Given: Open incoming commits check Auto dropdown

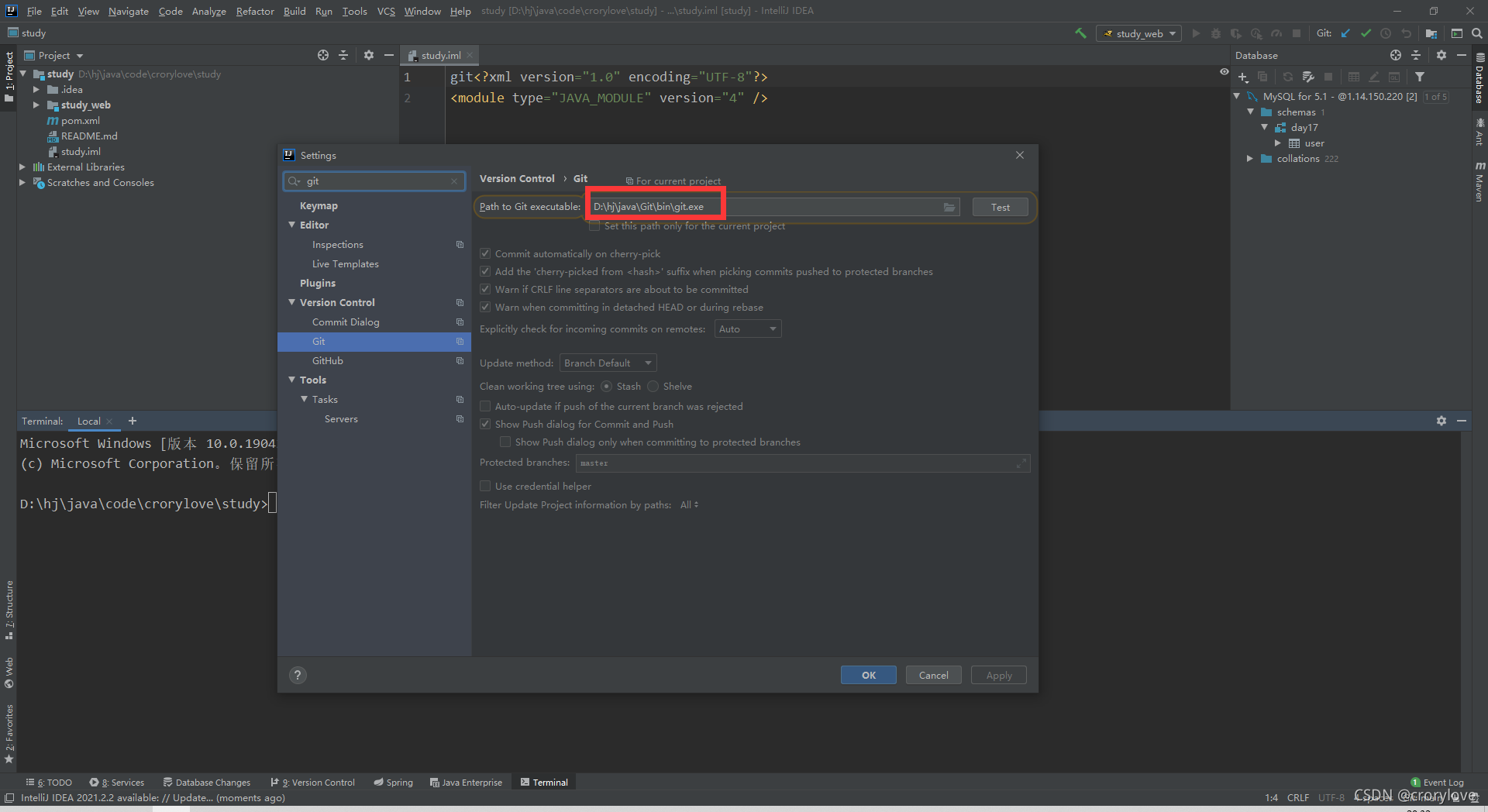Looking at the screenshot, I should [748, 329].
